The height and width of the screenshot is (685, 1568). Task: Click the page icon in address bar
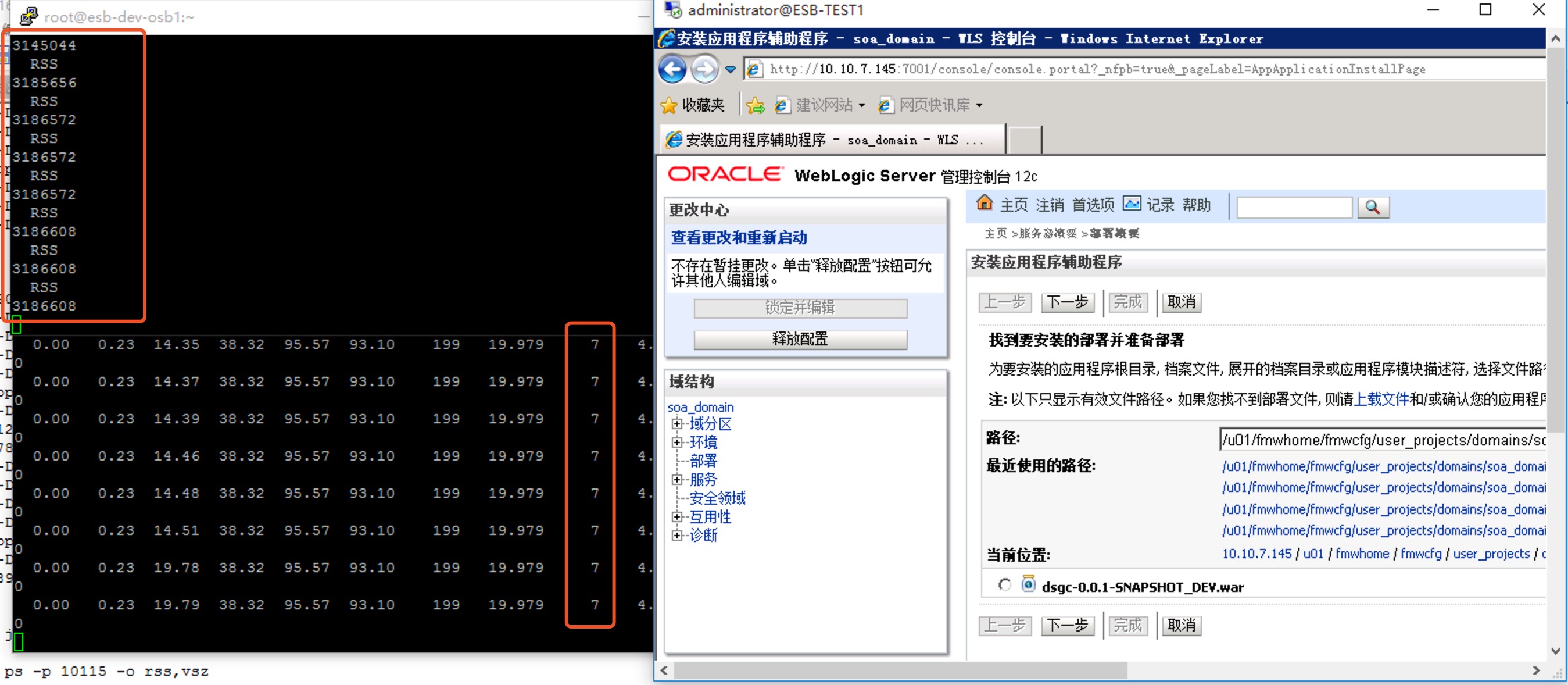click(x=754, y=69)
